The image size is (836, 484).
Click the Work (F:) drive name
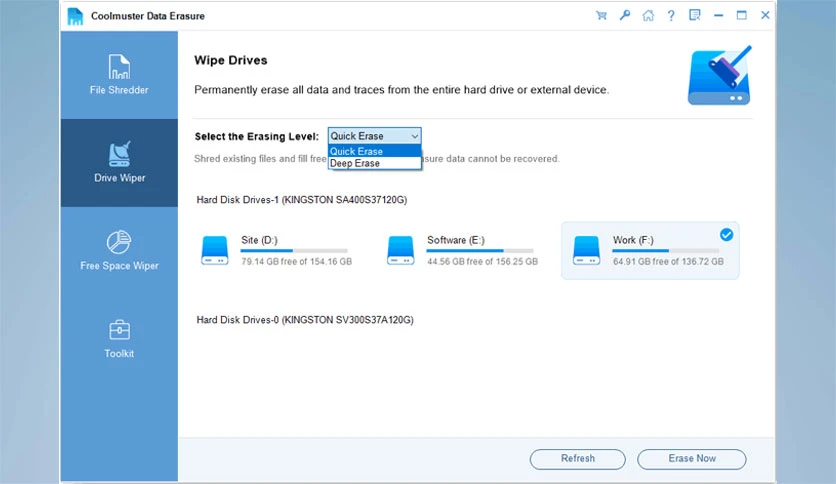(633, 240)
